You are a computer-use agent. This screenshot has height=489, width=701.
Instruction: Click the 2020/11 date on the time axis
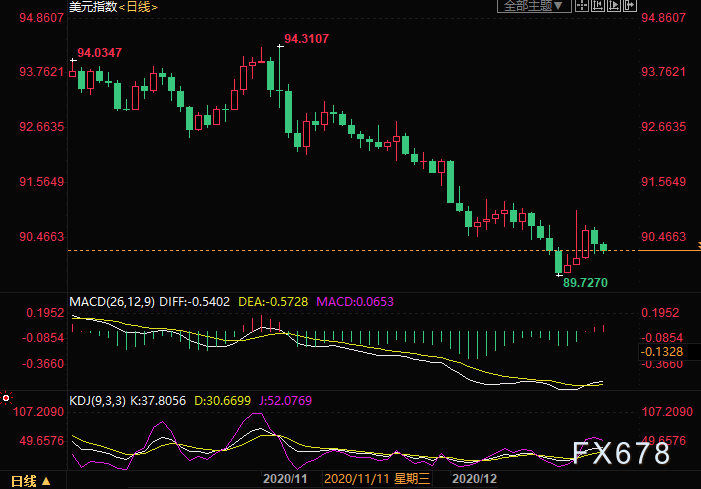(283, 479)
